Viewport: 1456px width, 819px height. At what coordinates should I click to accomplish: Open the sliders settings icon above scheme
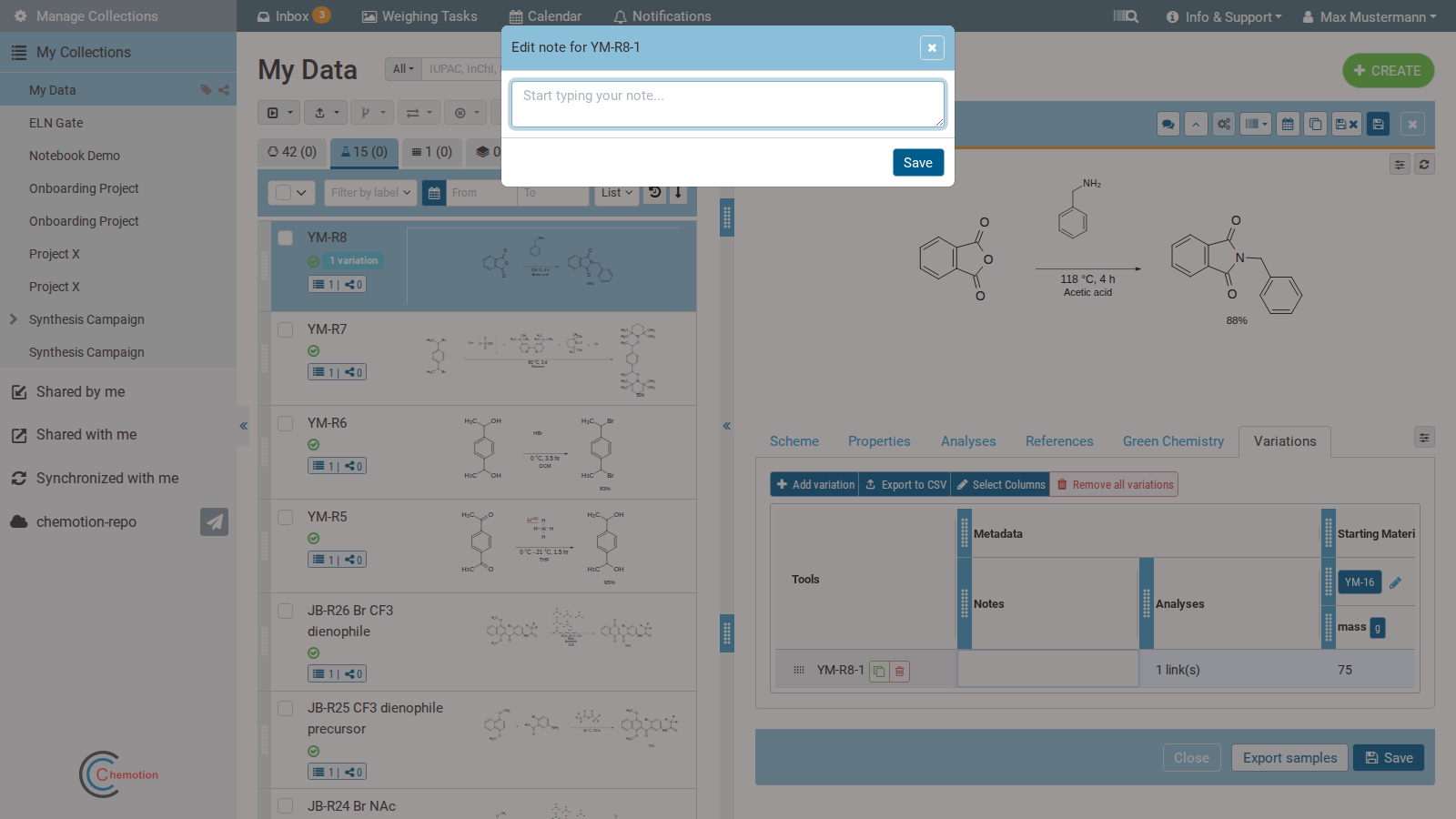tap(1400, 165)
